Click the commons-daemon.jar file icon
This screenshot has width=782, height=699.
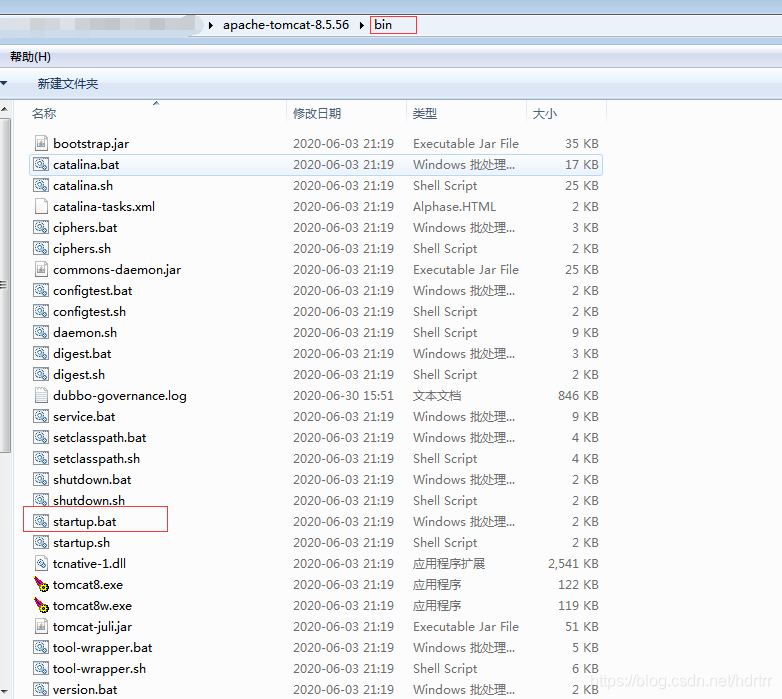tap(41, 269)
